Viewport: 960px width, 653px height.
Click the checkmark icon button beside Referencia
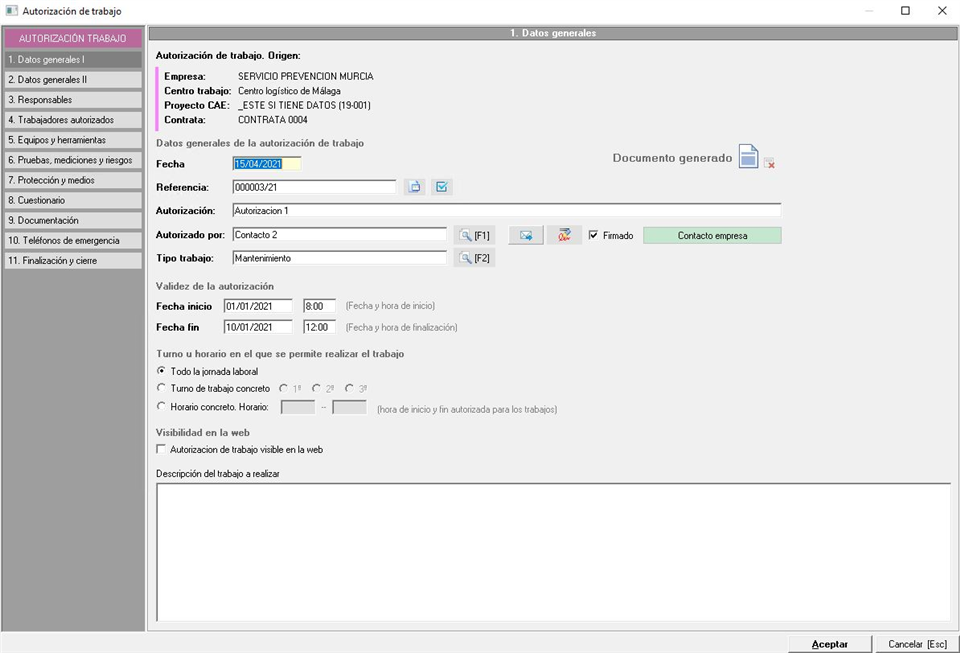coord(442,186)
